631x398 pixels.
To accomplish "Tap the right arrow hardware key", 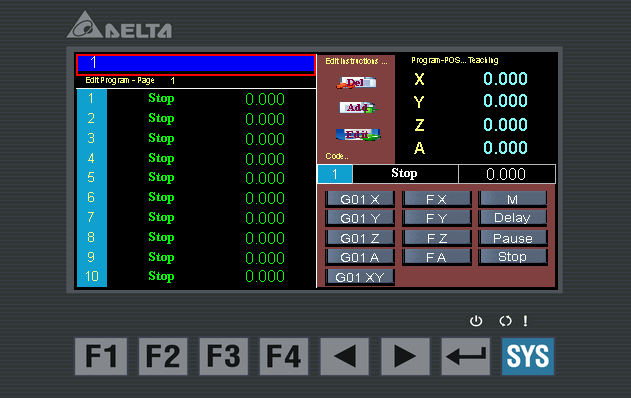I will 405,357.
